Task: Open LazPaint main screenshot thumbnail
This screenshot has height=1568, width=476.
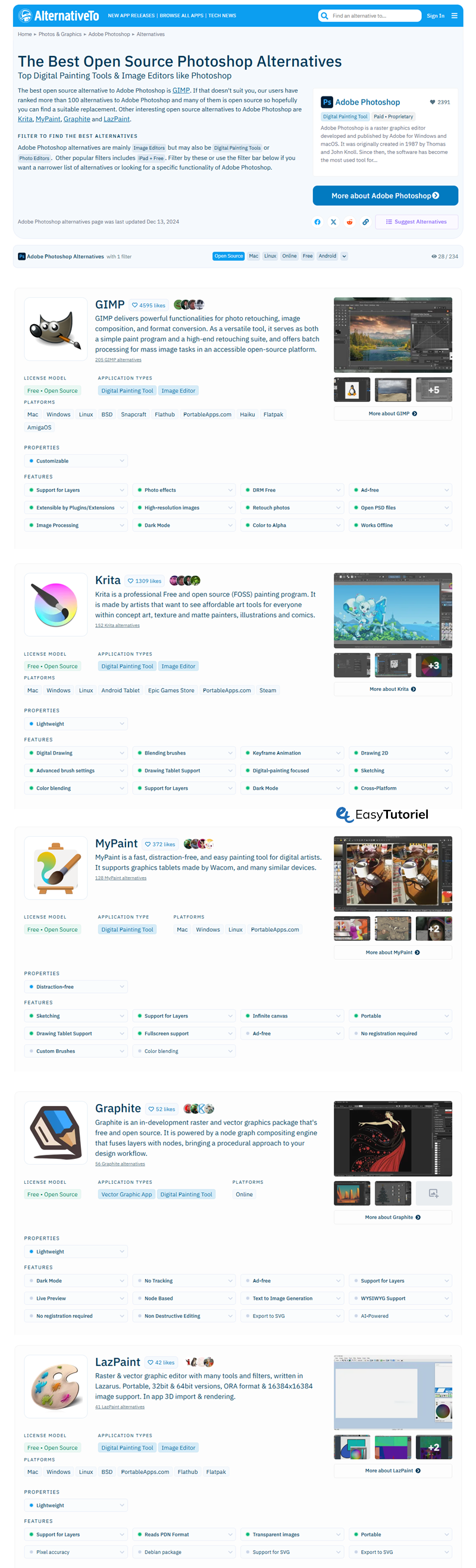Action: 393,1392
